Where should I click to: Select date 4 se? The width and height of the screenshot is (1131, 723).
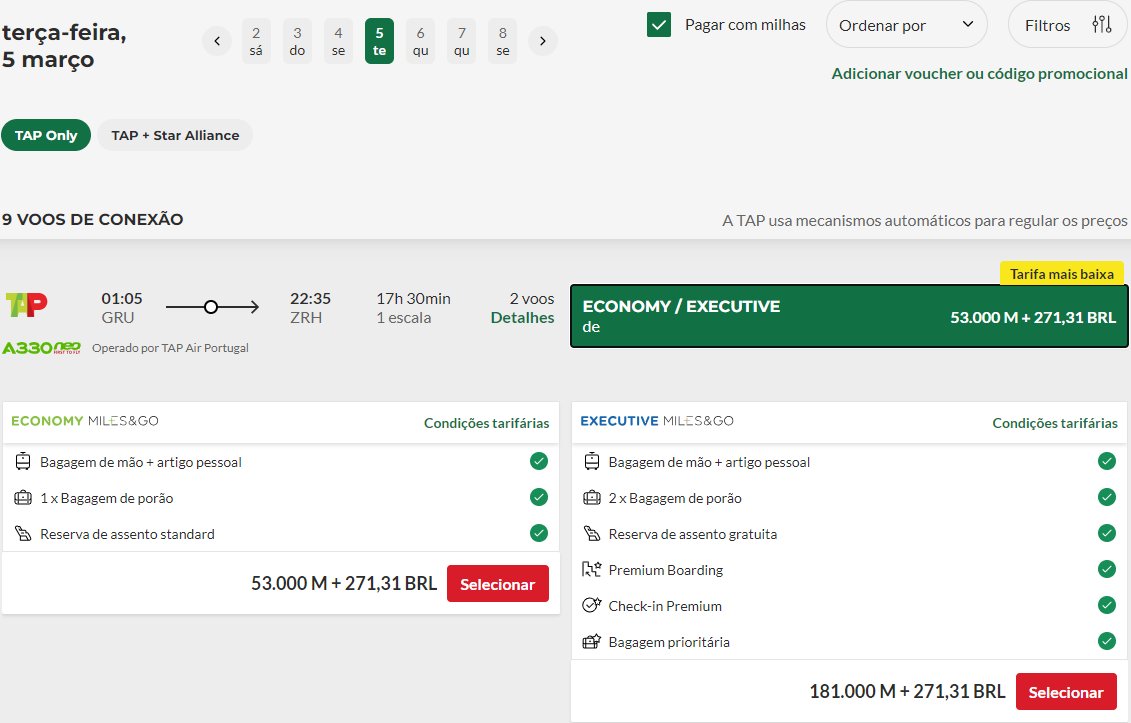[x=338, y=41]
